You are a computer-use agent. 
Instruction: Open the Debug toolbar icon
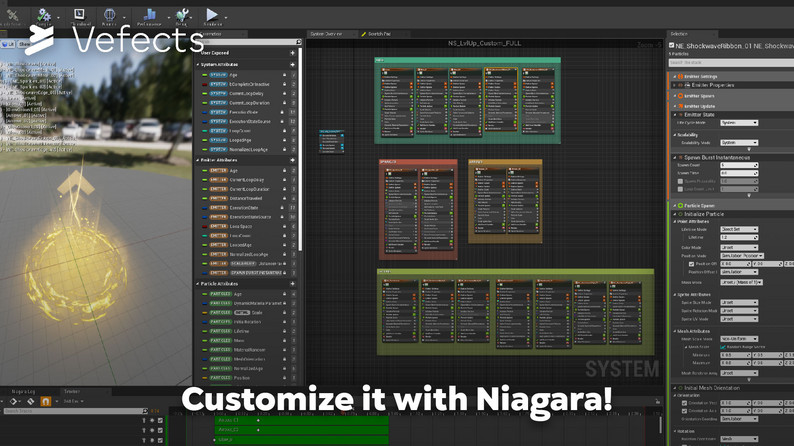(x=182, y=16)
